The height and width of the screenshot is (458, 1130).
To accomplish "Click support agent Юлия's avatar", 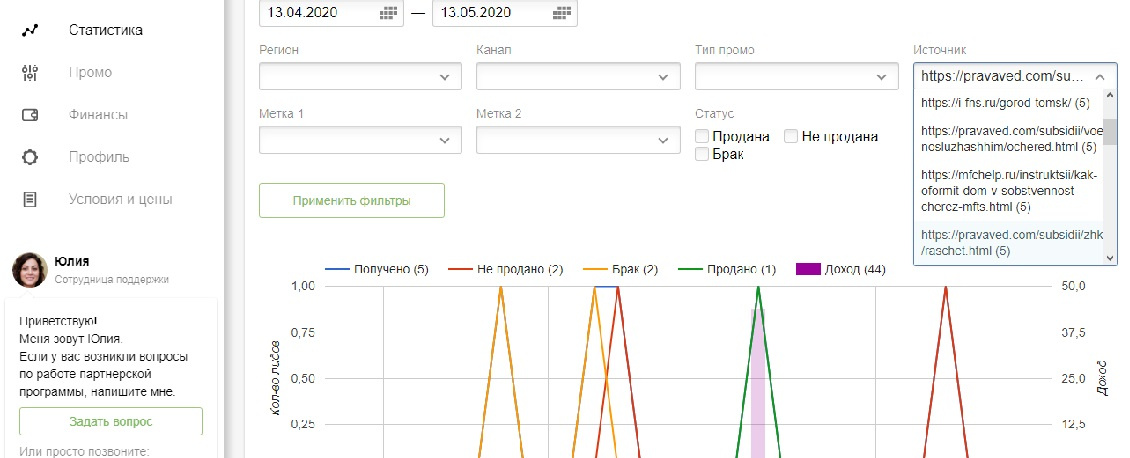I will coord(30,270).
